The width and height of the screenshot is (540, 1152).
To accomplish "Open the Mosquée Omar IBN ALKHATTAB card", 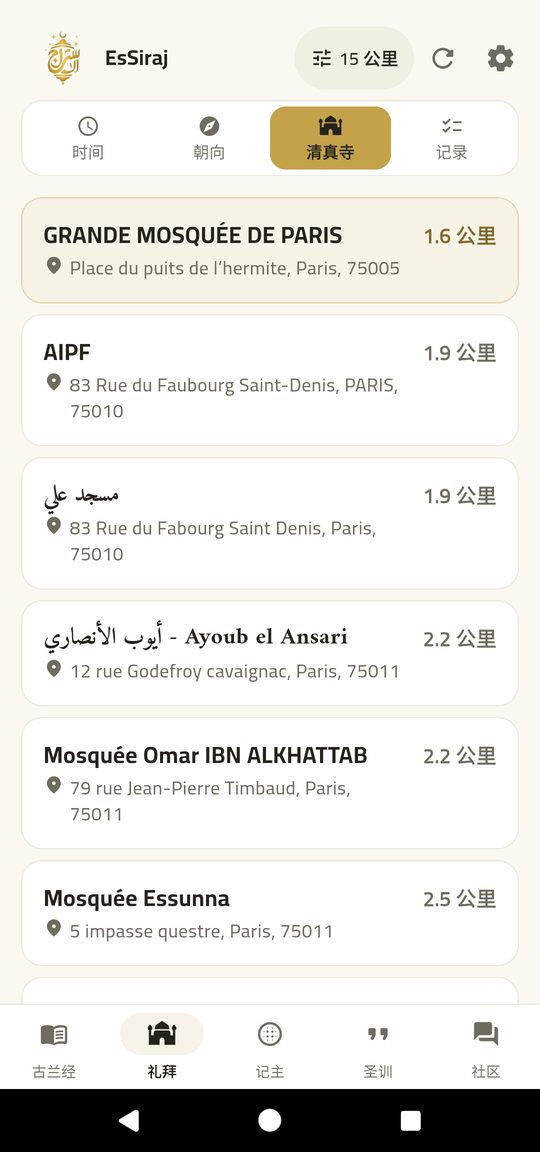I will coord(270,783).
